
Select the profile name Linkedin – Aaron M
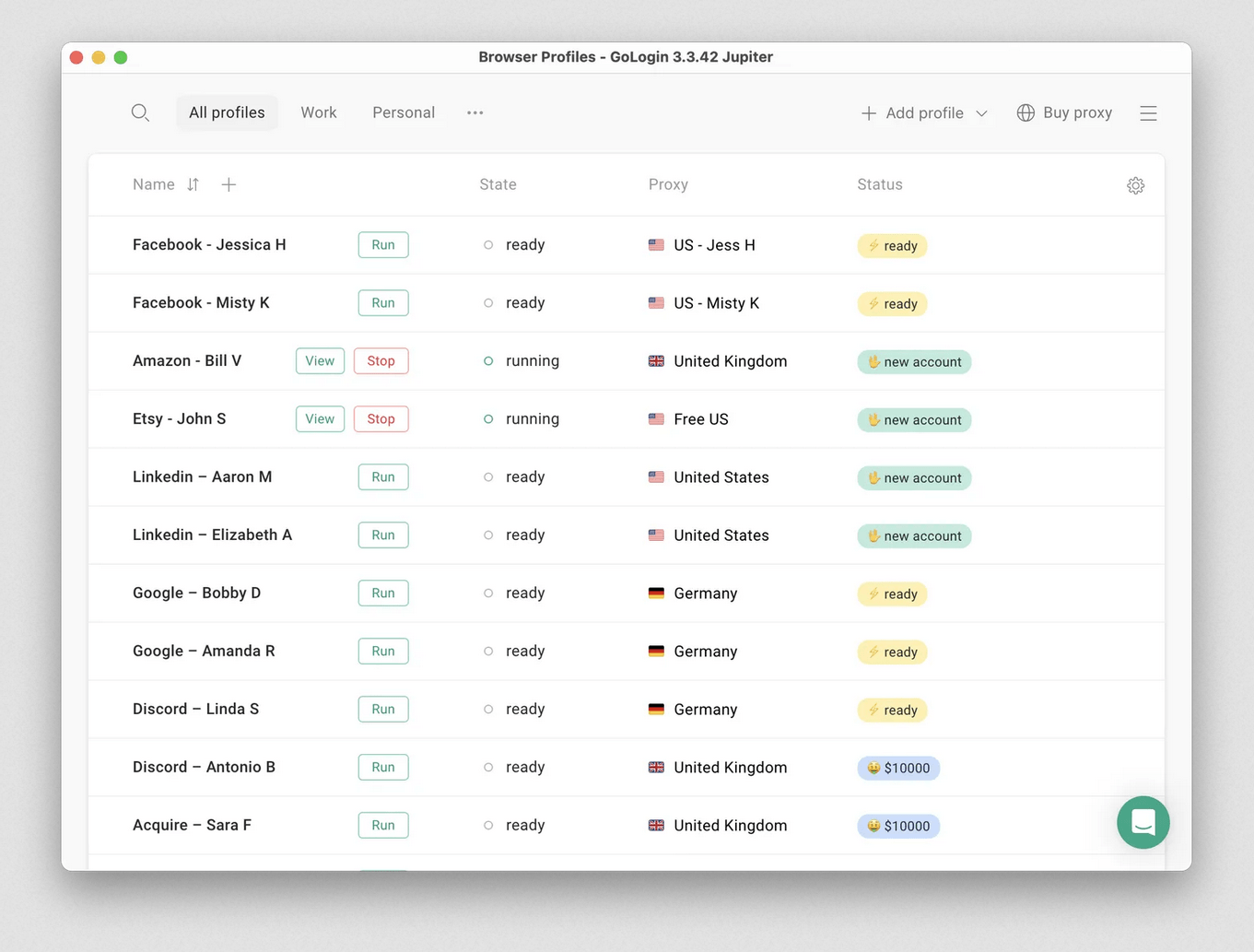(x=202, y=477)
